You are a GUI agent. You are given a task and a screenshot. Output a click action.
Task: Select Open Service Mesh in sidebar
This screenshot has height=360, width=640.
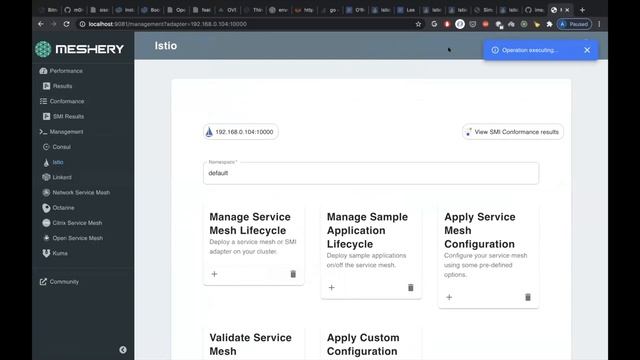point(78,238)
